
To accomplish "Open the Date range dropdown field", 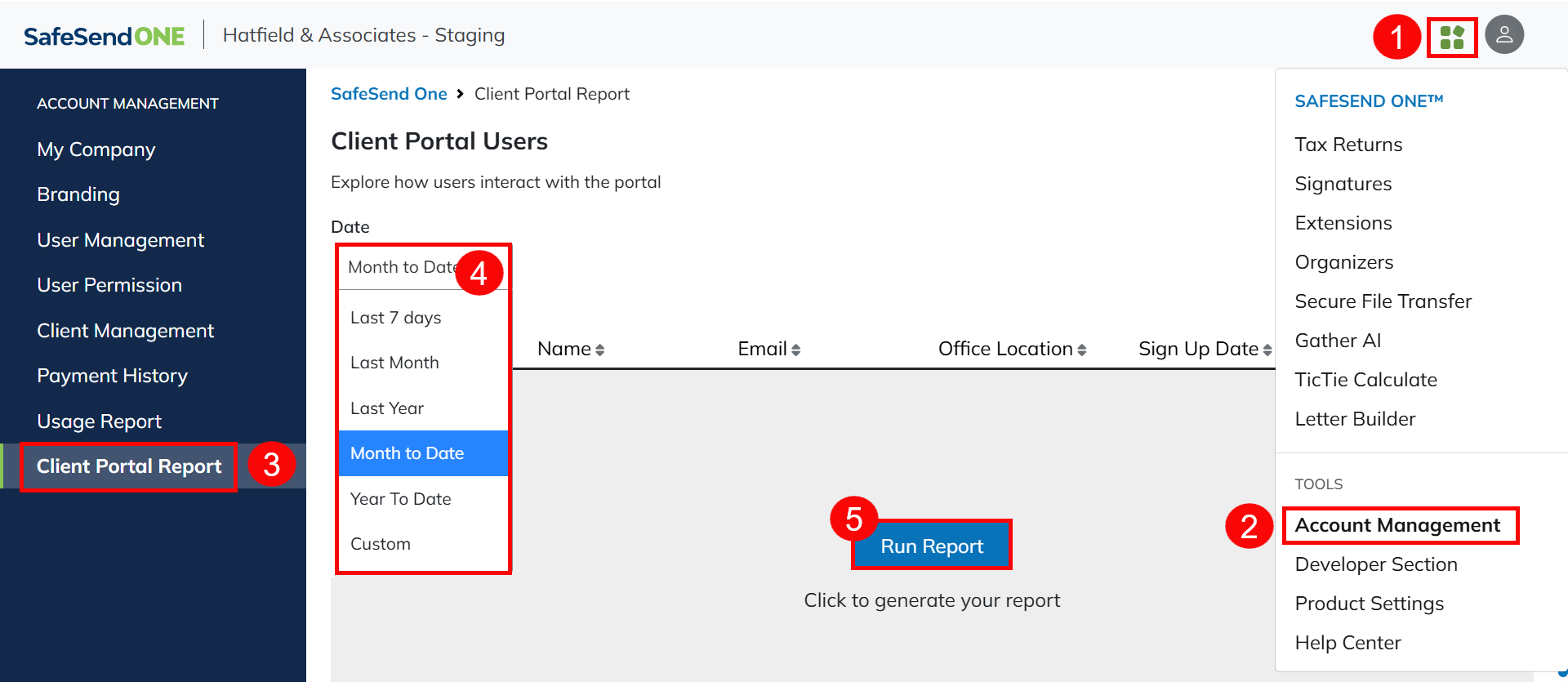I will pos(400,267).
